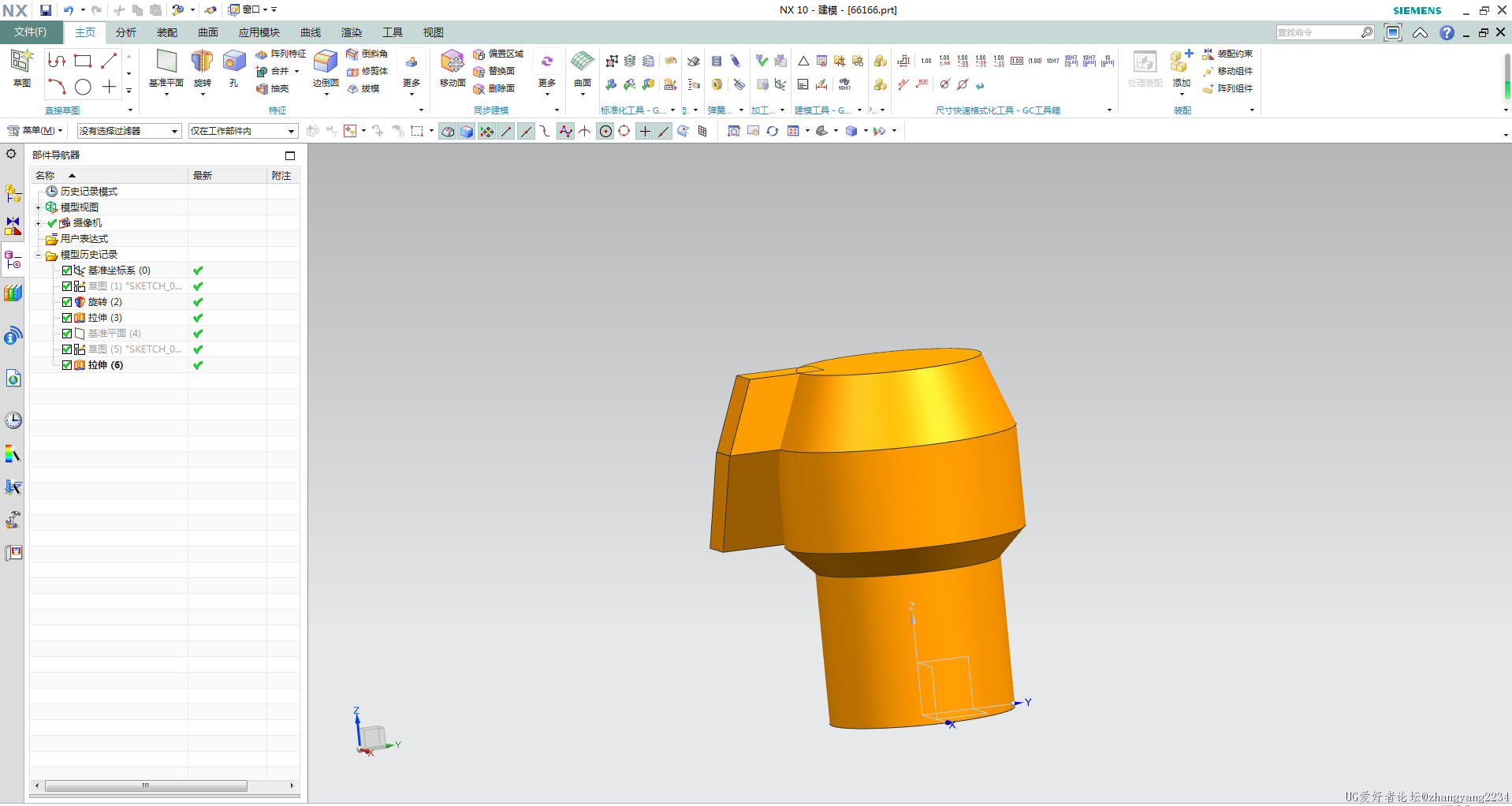The image size is (1512, 806).
Task: Collapse the 模型历史记录 tree node
Action: (x=38, y=255)
